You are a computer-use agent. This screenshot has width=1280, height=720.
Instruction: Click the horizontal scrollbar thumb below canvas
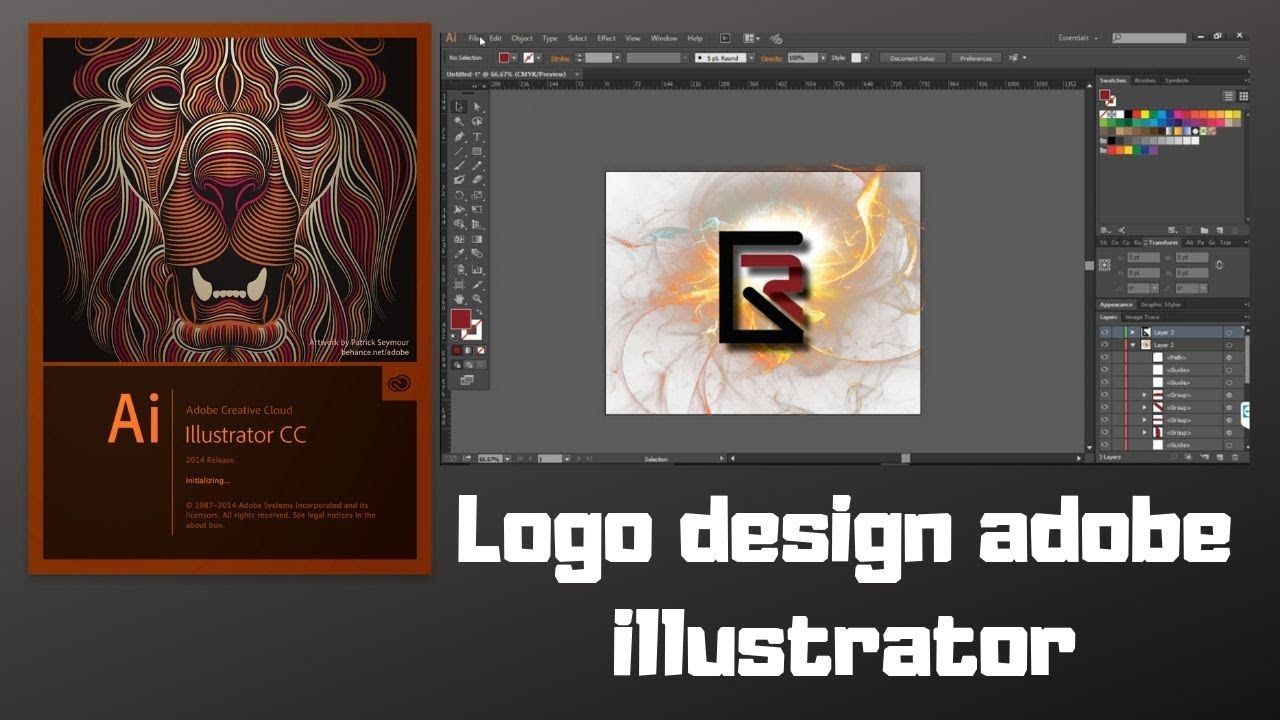tap(906, 458)
